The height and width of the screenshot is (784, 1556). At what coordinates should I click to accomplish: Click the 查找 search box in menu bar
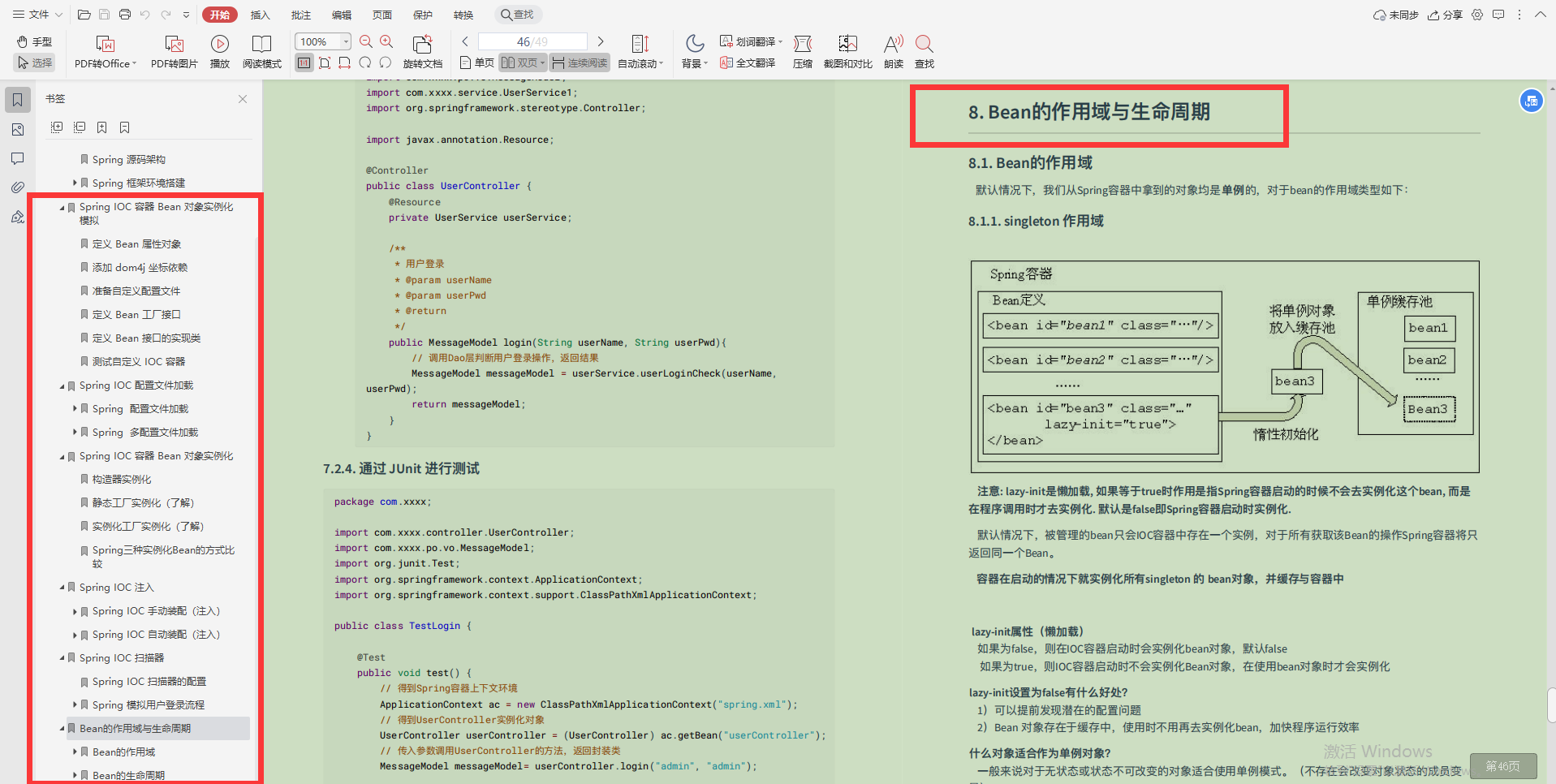click(x=518, y=15)
